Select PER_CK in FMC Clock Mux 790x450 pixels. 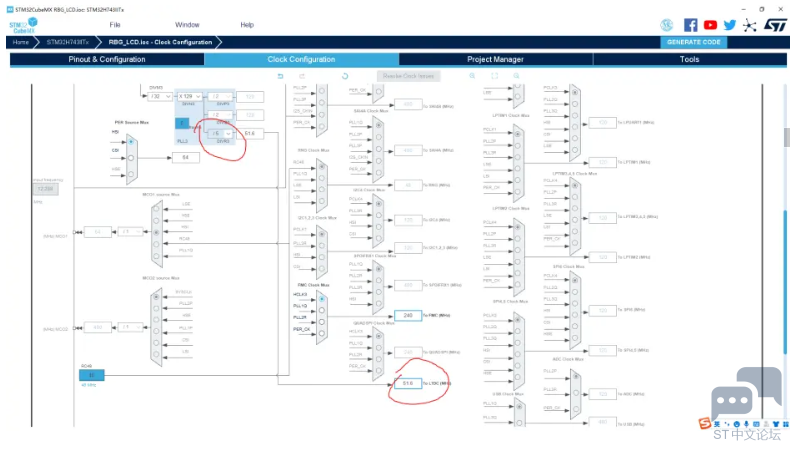coord(321,334)
